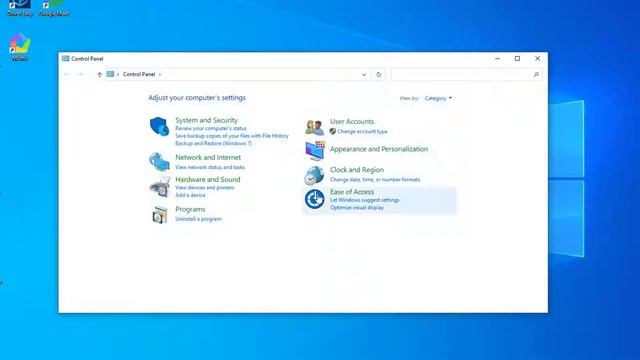Open Backup and Restore (Windows 7)
The image size is (640, 360).
pos(213,144)
